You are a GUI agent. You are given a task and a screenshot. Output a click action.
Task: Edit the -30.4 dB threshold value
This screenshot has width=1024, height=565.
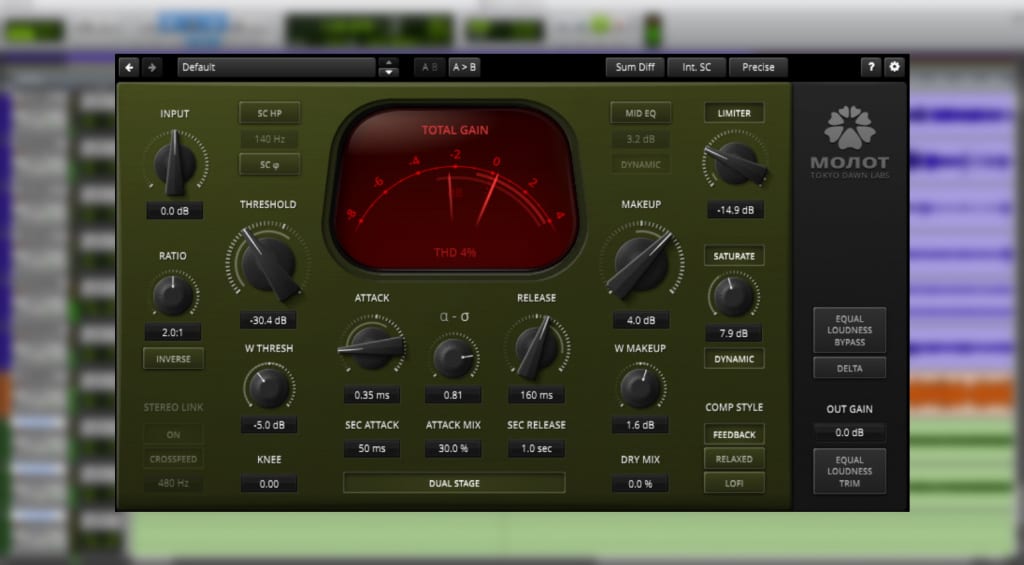tap(268, 320)
